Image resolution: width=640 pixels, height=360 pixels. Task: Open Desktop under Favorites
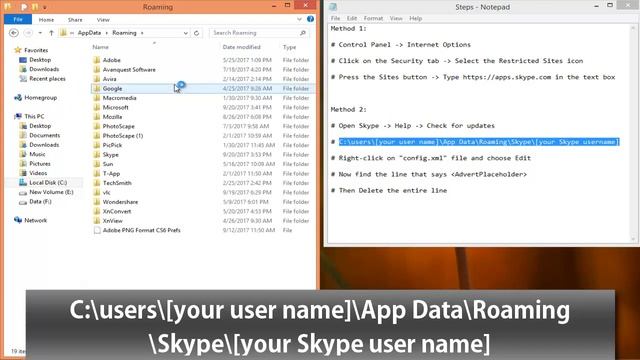pos(40,60)
